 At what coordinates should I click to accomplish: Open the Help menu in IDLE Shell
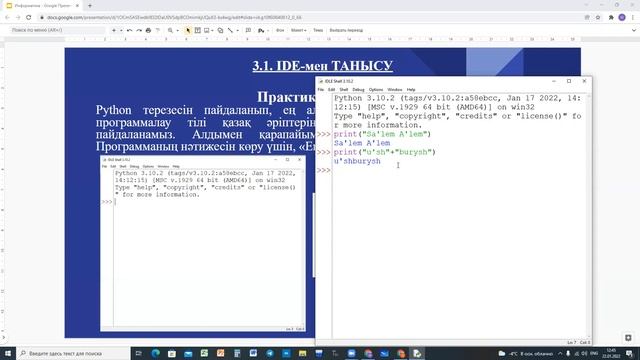[x=411, y=89]
